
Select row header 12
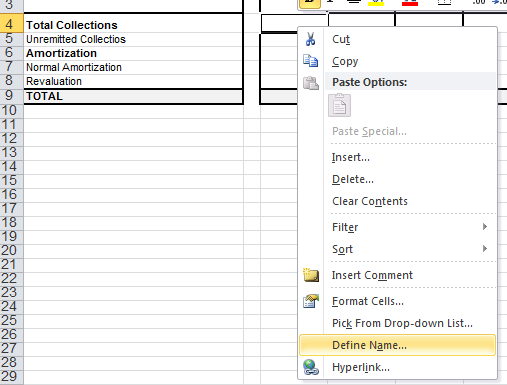coord(12,139)
